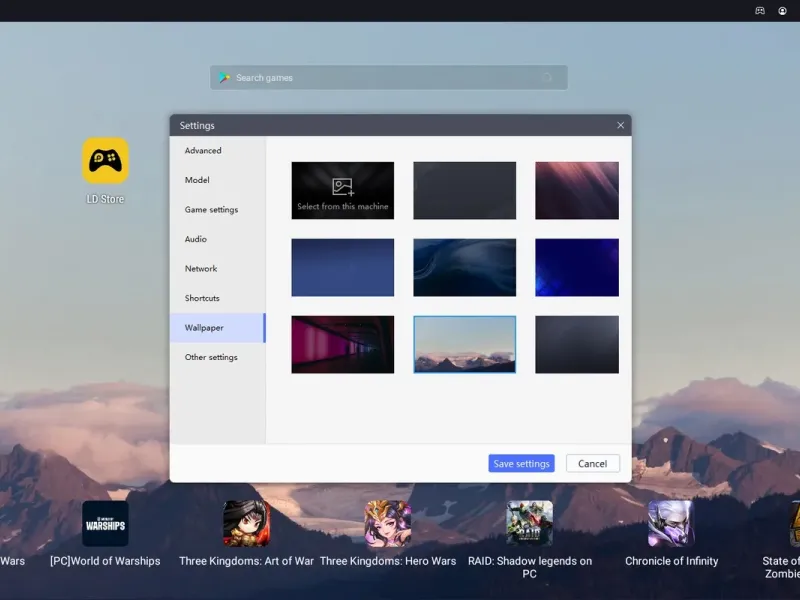Launch World of Warships game icon
The image size is (800, 600).
click(x=105, y=523)
